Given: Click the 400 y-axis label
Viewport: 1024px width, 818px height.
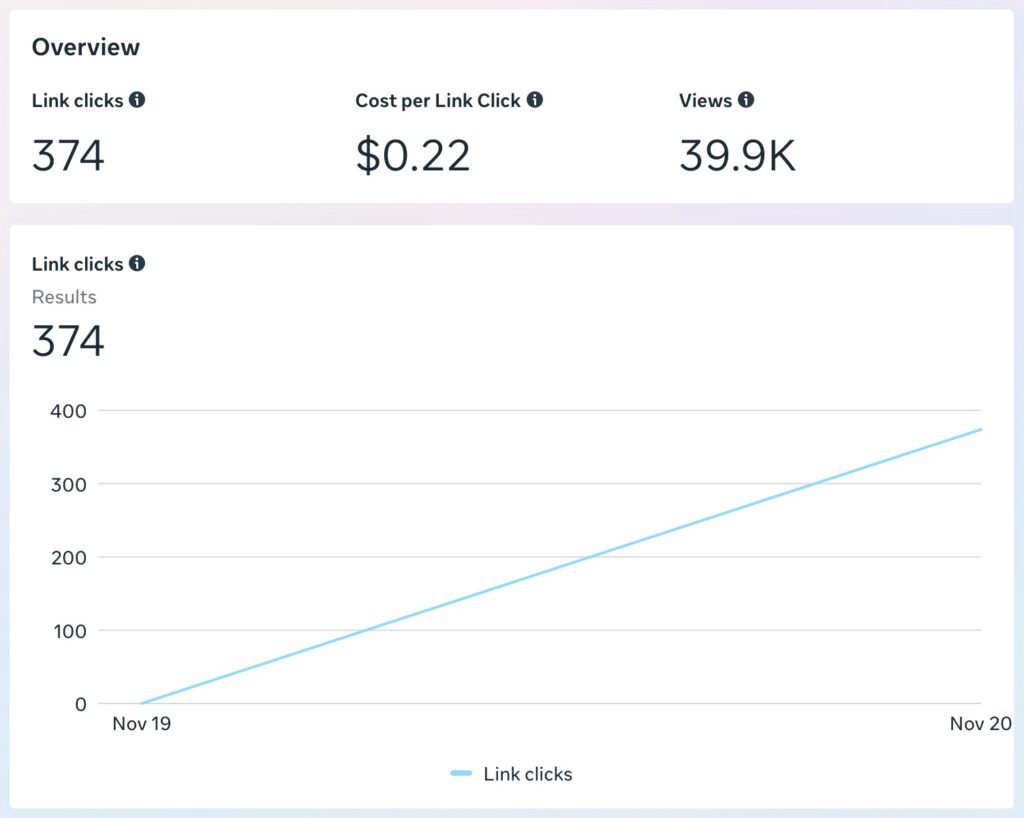Looking at the screenshot, I should click(x=68, y=411).
